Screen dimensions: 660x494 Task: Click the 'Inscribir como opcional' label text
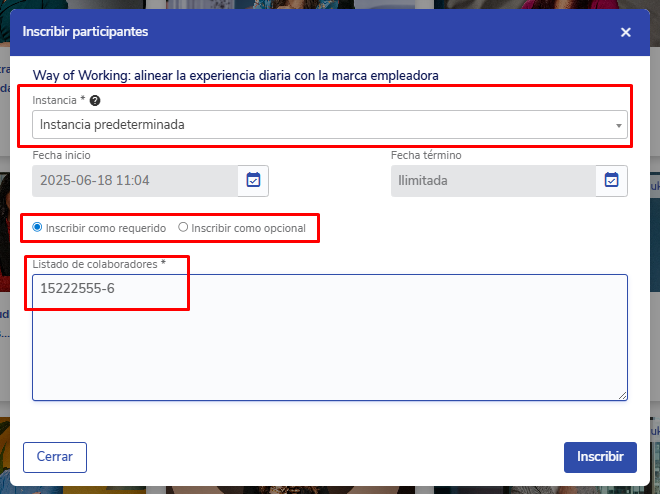click(x=248, y=228)
